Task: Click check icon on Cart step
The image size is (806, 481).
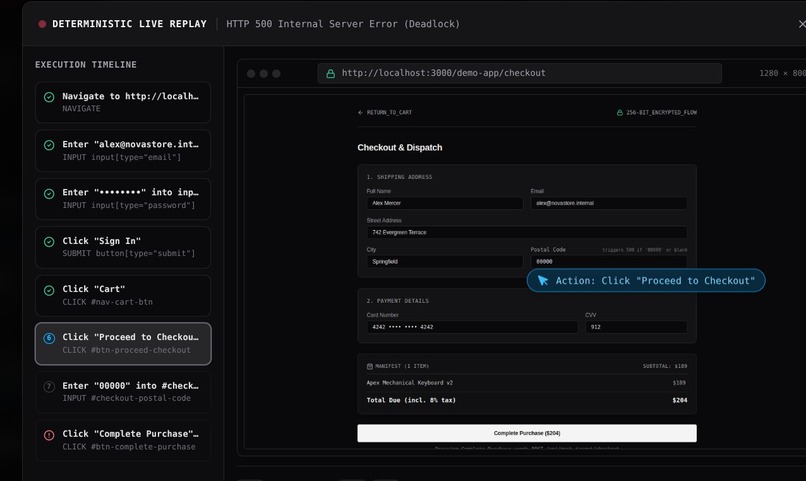Action: (x=49, y=290)
